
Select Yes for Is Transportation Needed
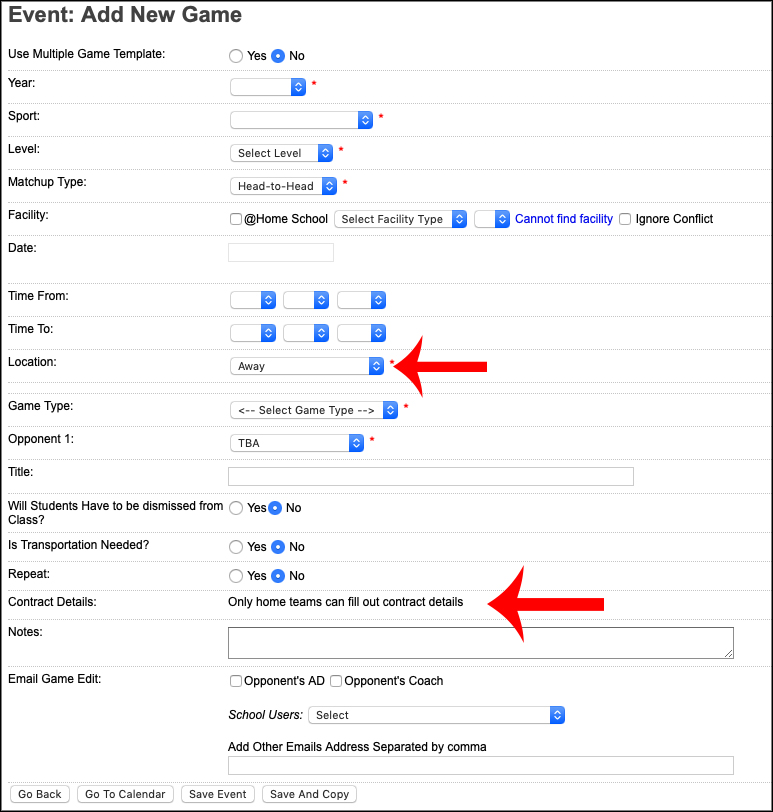(236, 547)
